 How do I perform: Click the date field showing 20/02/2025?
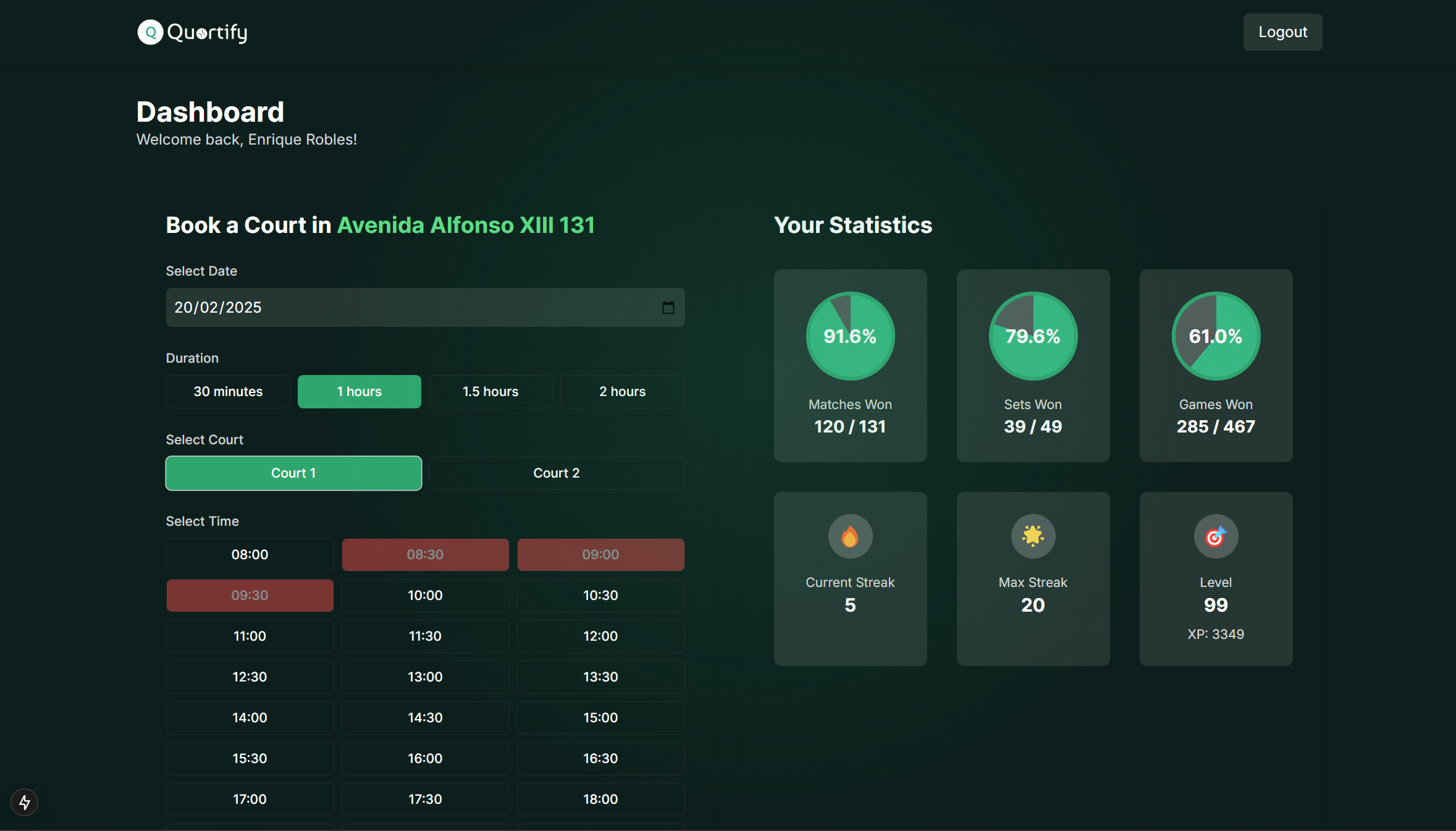pos(408,308)
